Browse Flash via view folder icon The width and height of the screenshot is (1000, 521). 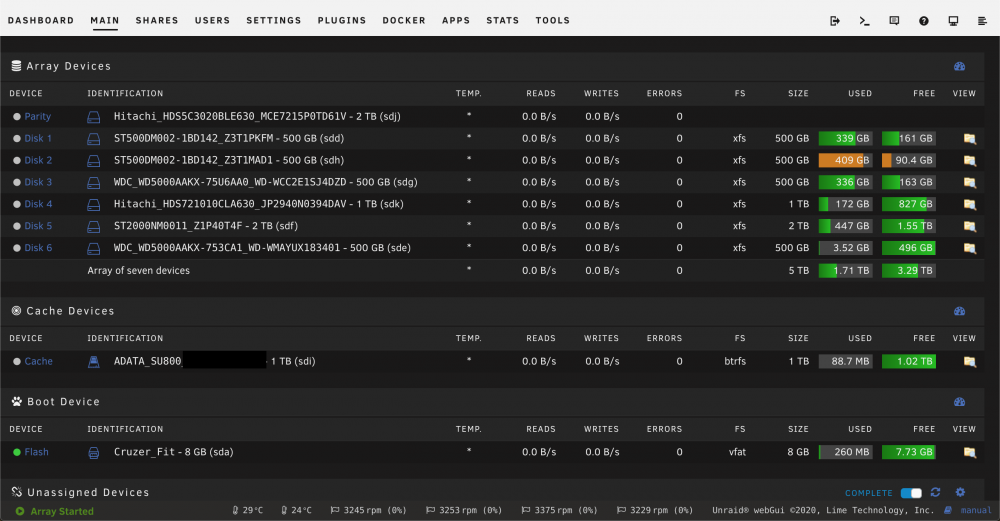point(969,452)
